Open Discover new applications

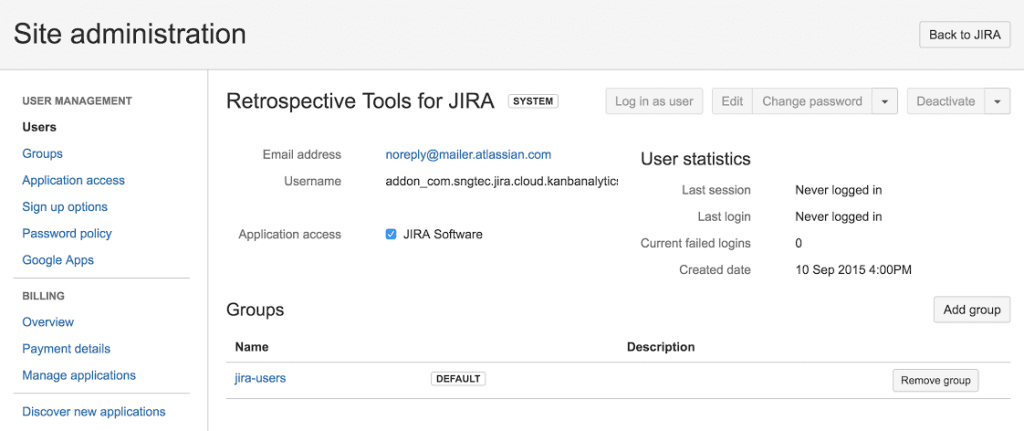point(93,412)
